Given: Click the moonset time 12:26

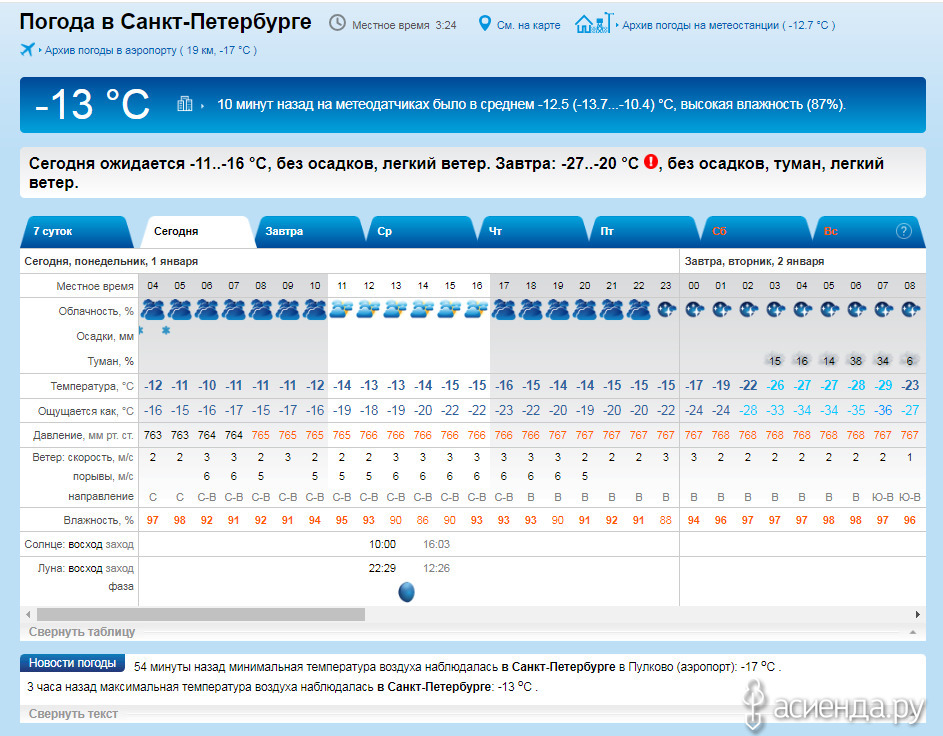Looking at the screenshot, I should point(437,568).
